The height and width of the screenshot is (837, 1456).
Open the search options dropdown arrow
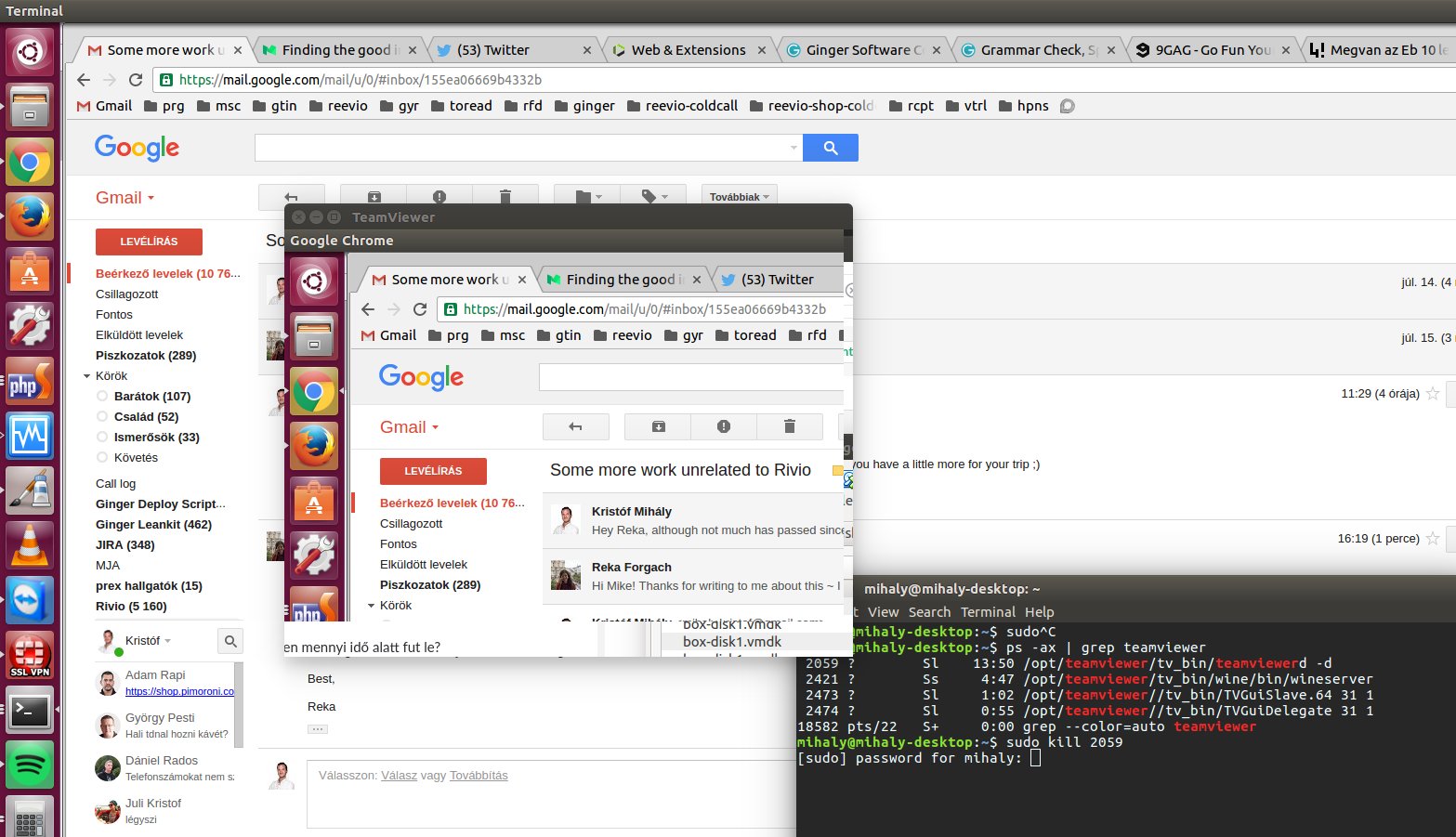[793, 148]
